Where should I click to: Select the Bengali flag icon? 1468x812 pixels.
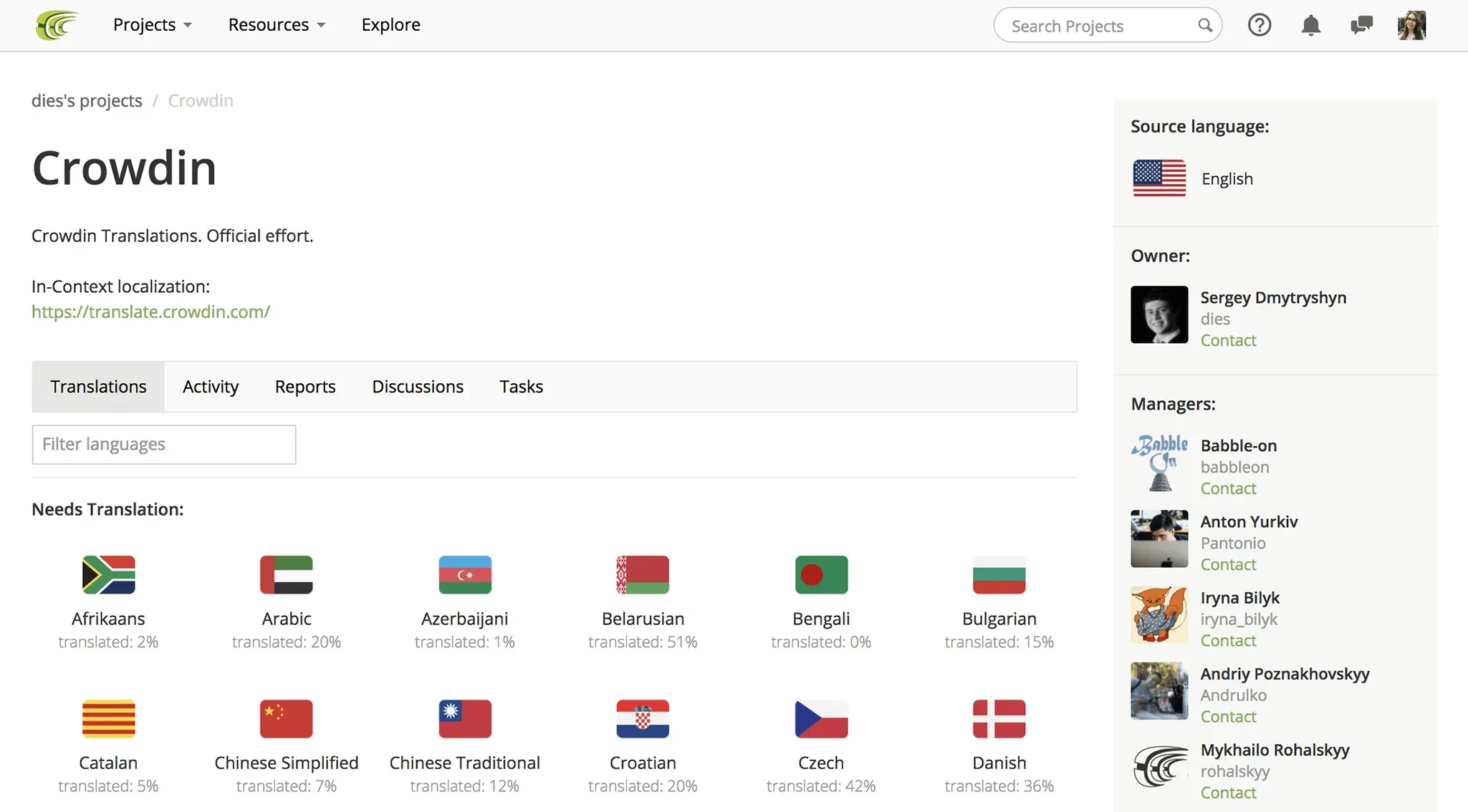coord(821,574)
